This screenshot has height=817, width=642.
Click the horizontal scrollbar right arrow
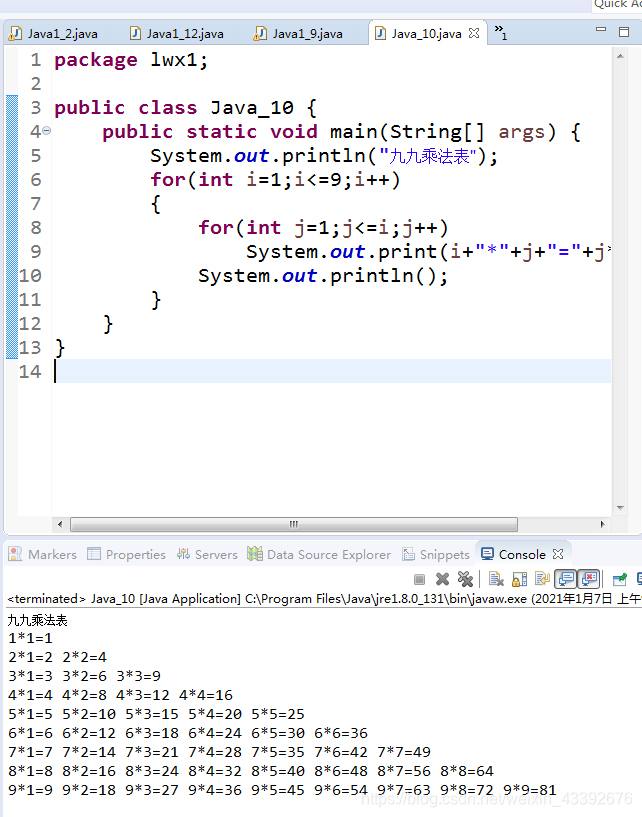pos(603,524)
